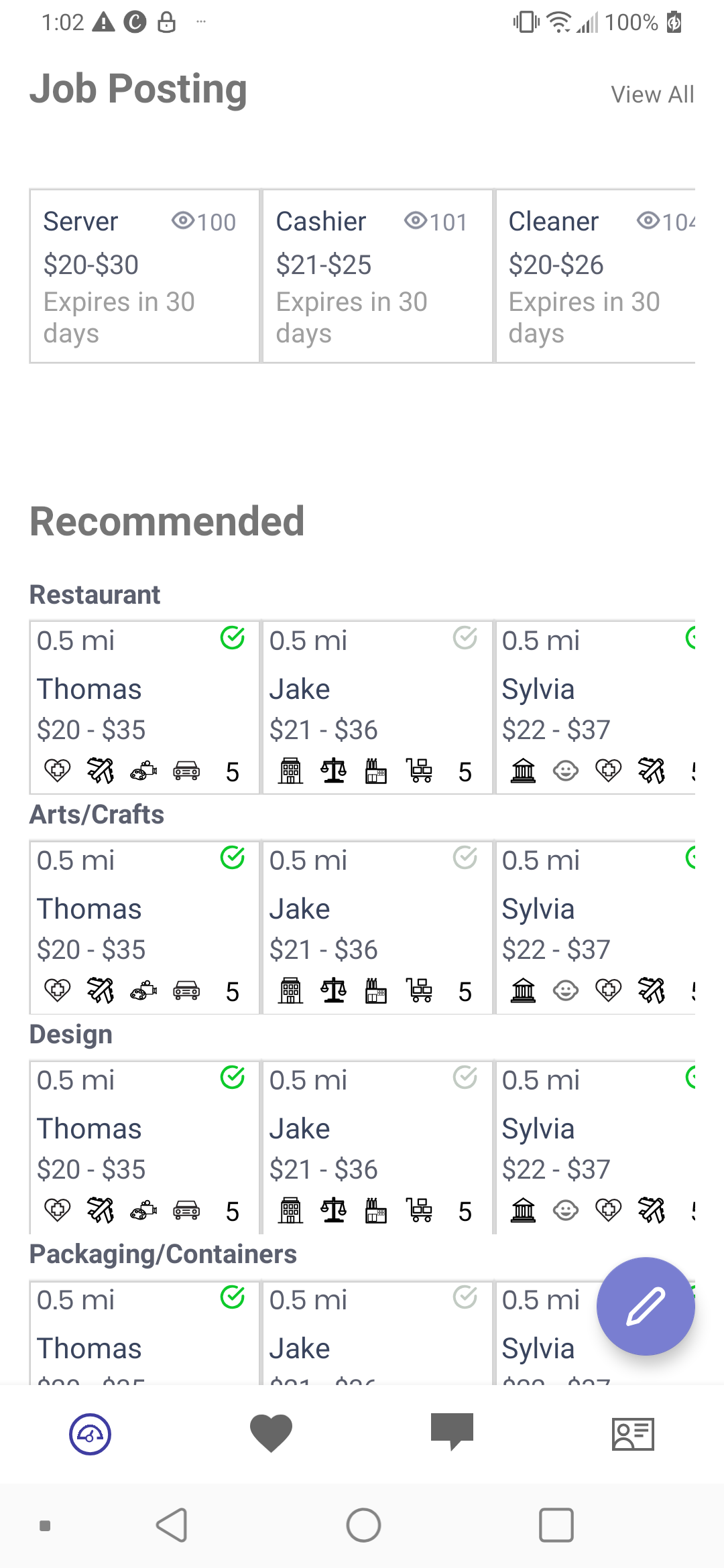Image resolution: width=724 pixels, height=1568 pixels.
Task: Tap the car icon on Arts/Crafts Thomas card
Action: [x=186, y=990]
